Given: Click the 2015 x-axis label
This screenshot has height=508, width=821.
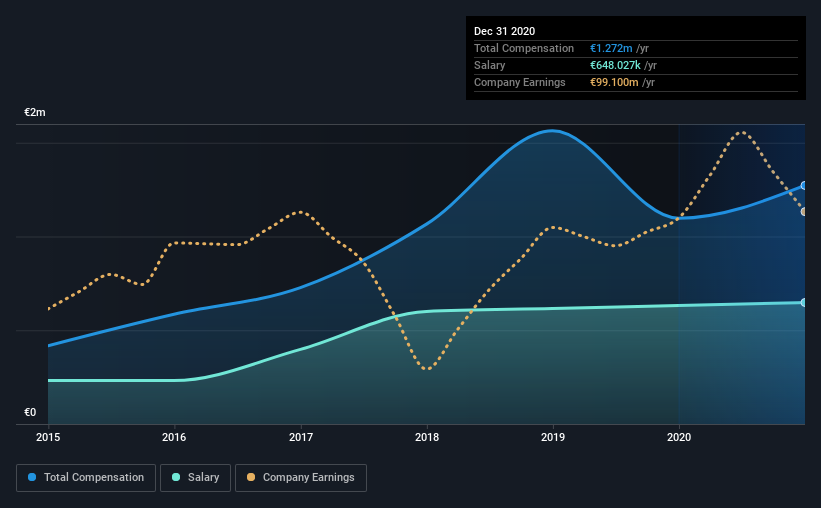Looking at the screenshot, I should [x=48, y=437].
